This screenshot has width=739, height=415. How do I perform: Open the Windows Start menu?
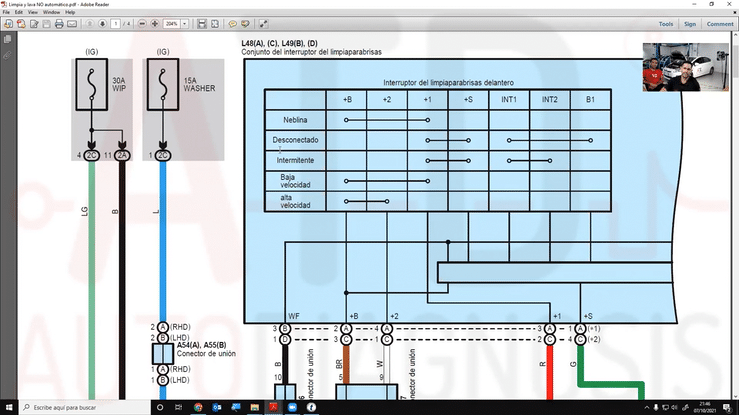9,407
